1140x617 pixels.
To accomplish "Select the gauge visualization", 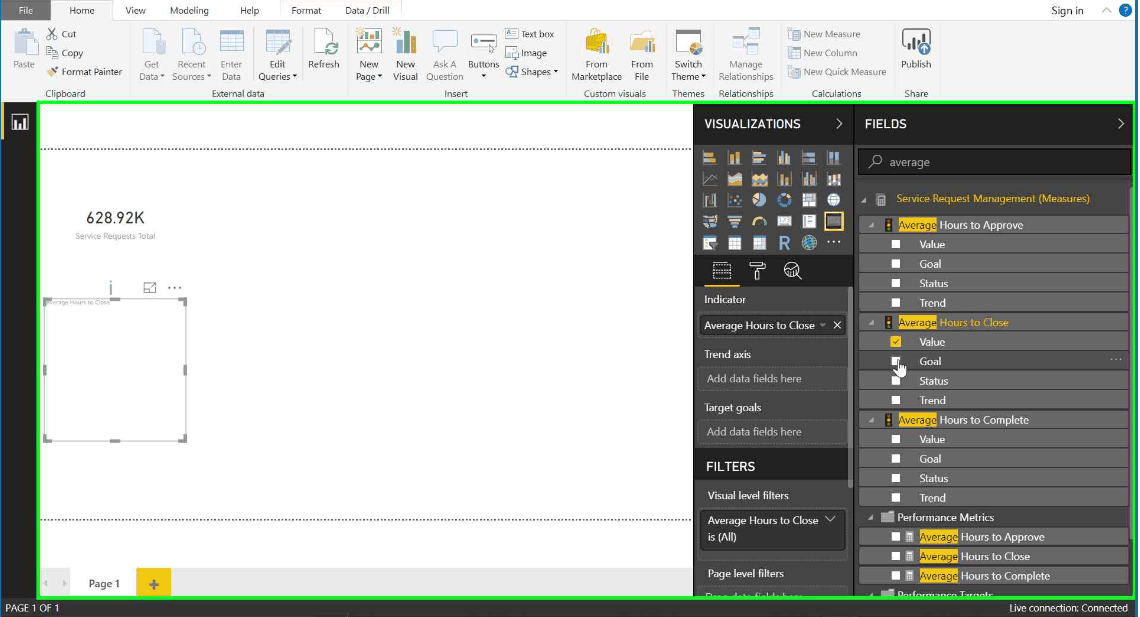I will pyautogui.click(x=759, y=222).
